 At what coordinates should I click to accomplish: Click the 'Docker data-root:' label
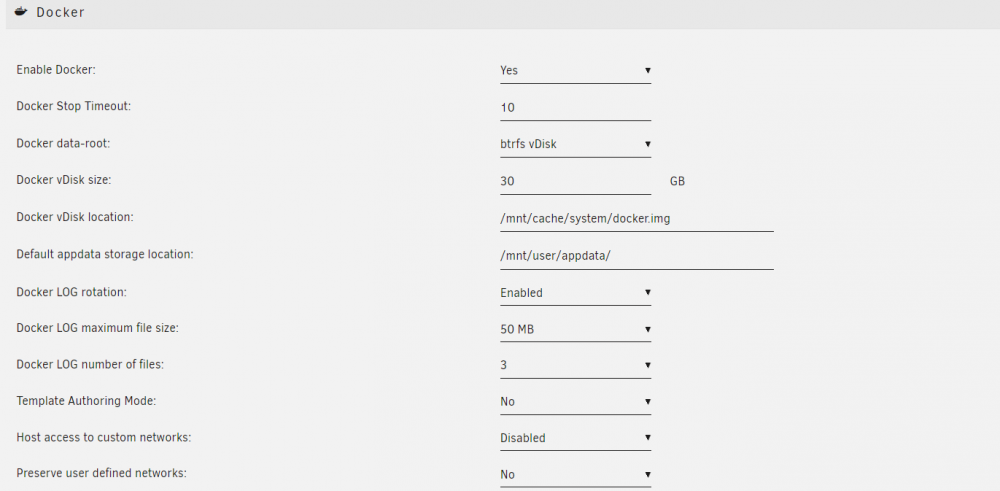[63, 143]
